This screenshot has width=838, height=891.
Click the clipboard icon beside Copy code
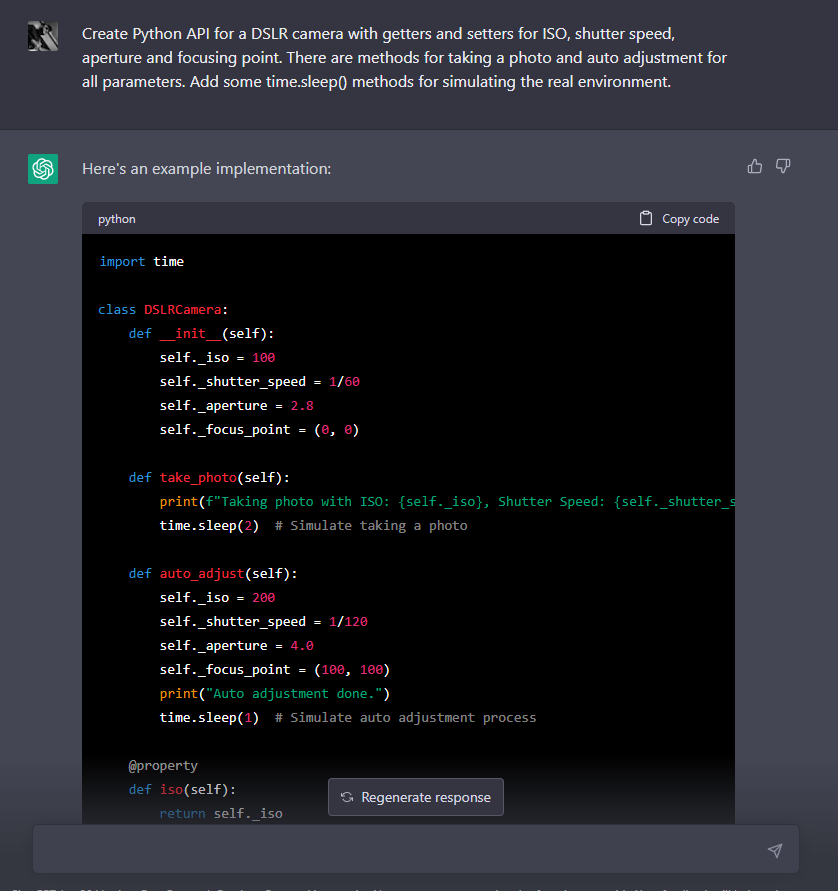pos(646,218)
